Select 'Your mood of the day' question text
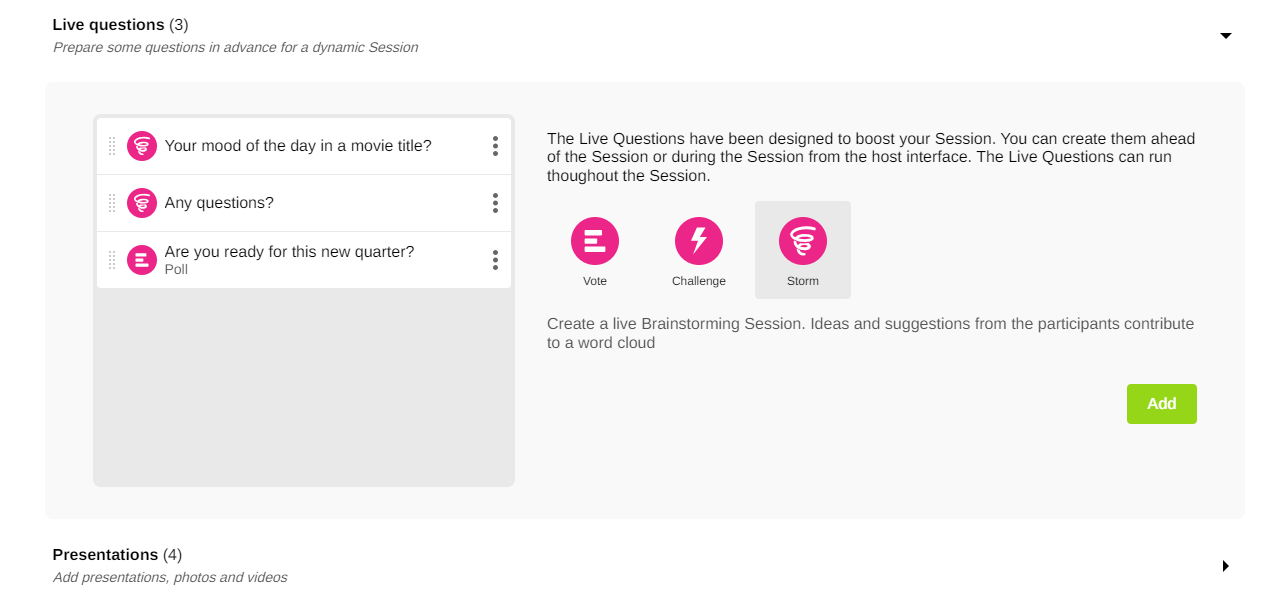1272x597 pixels. (x=298, y=146)
